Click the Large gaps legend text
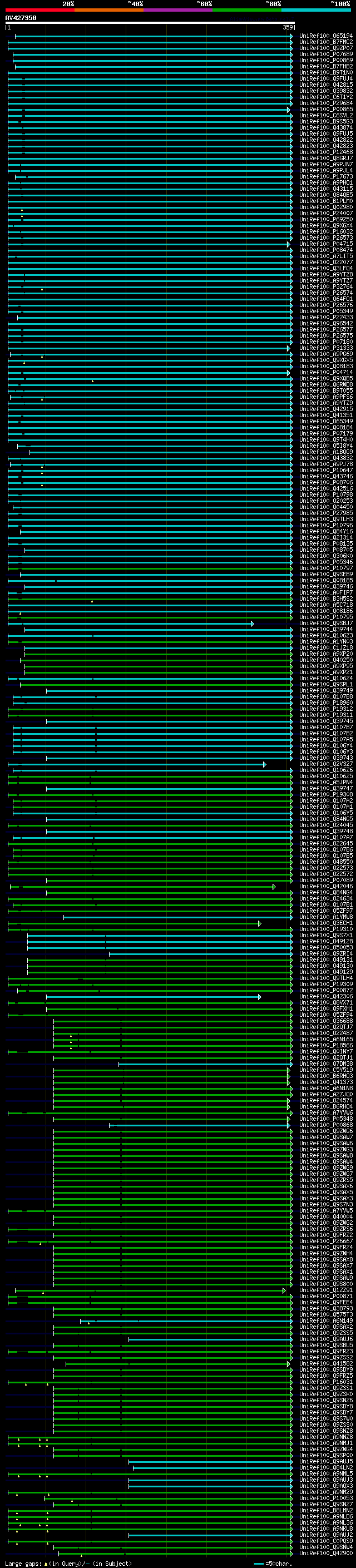 (x=69, y=1563)
